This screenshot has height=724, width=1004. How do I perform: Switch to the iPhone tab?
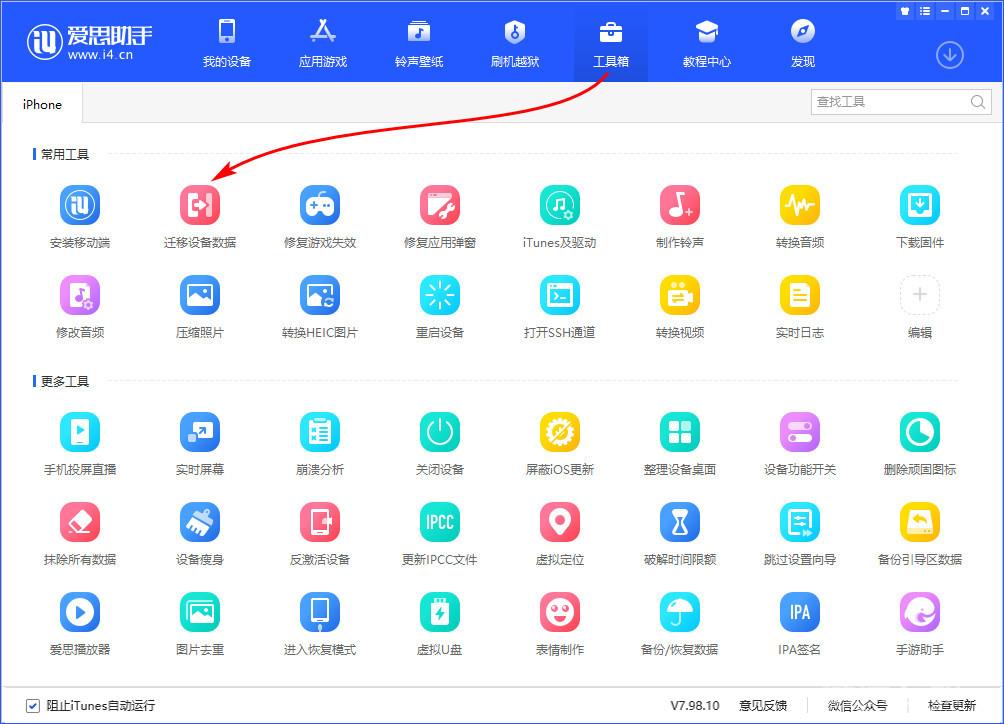41,103
